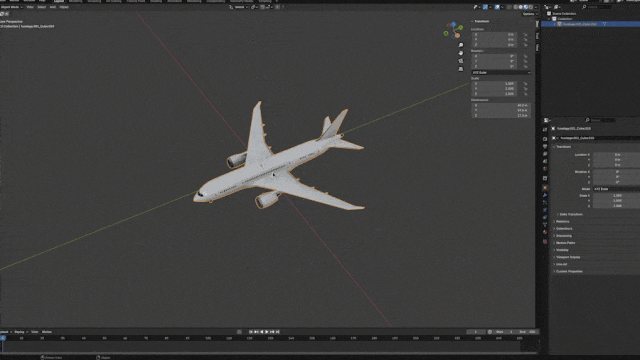
Task: Toggle viewport gizmos button
Action: click(x=485, y=7)
